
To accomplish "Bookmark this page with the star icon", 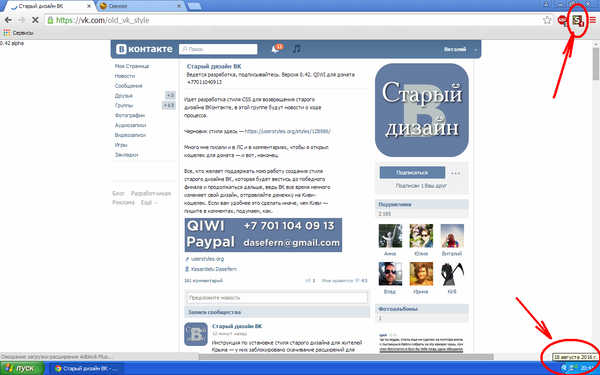I will pos(547,20).
